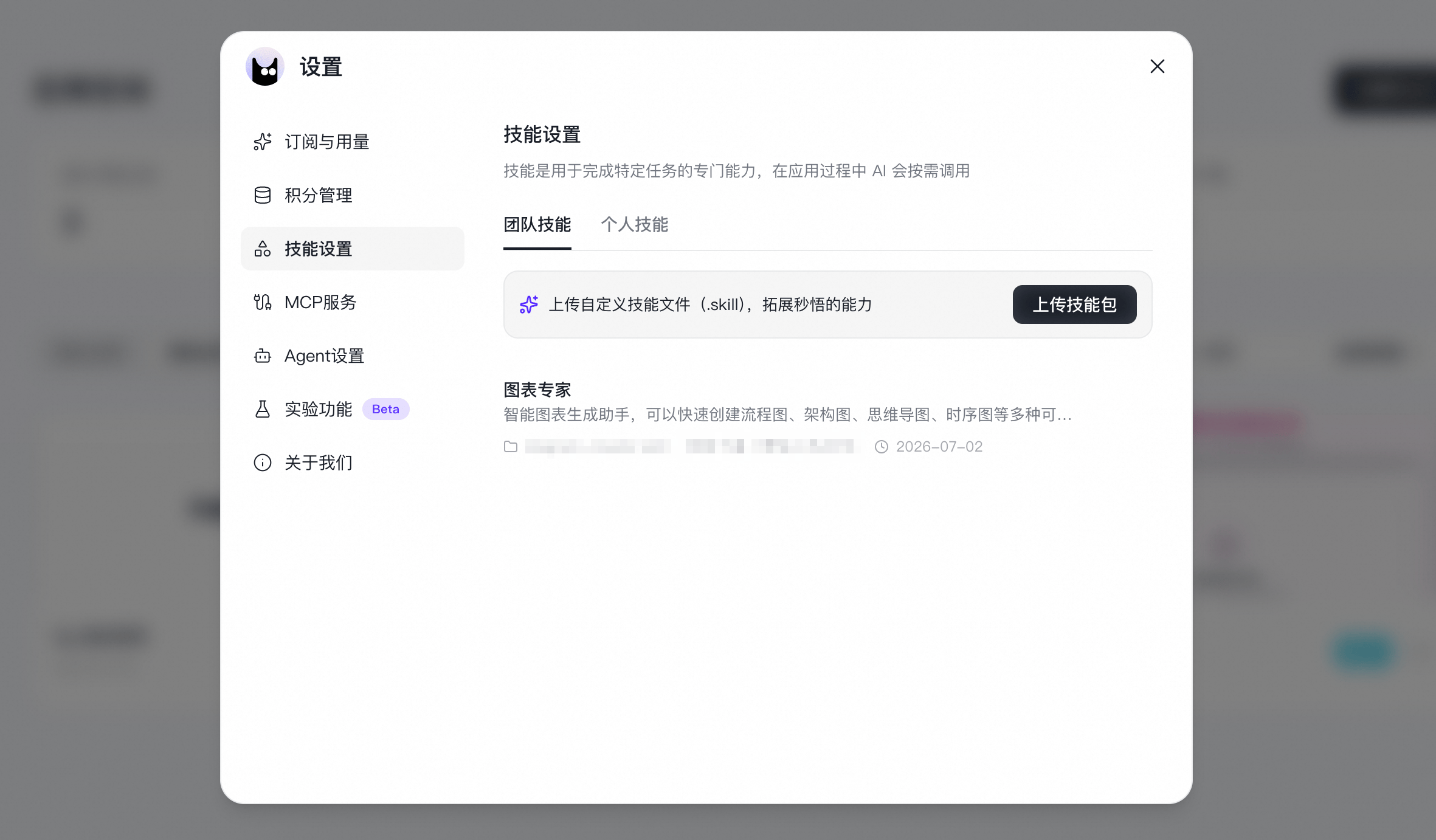Close the 设置 dialog with the X

tap(1158, 66)
